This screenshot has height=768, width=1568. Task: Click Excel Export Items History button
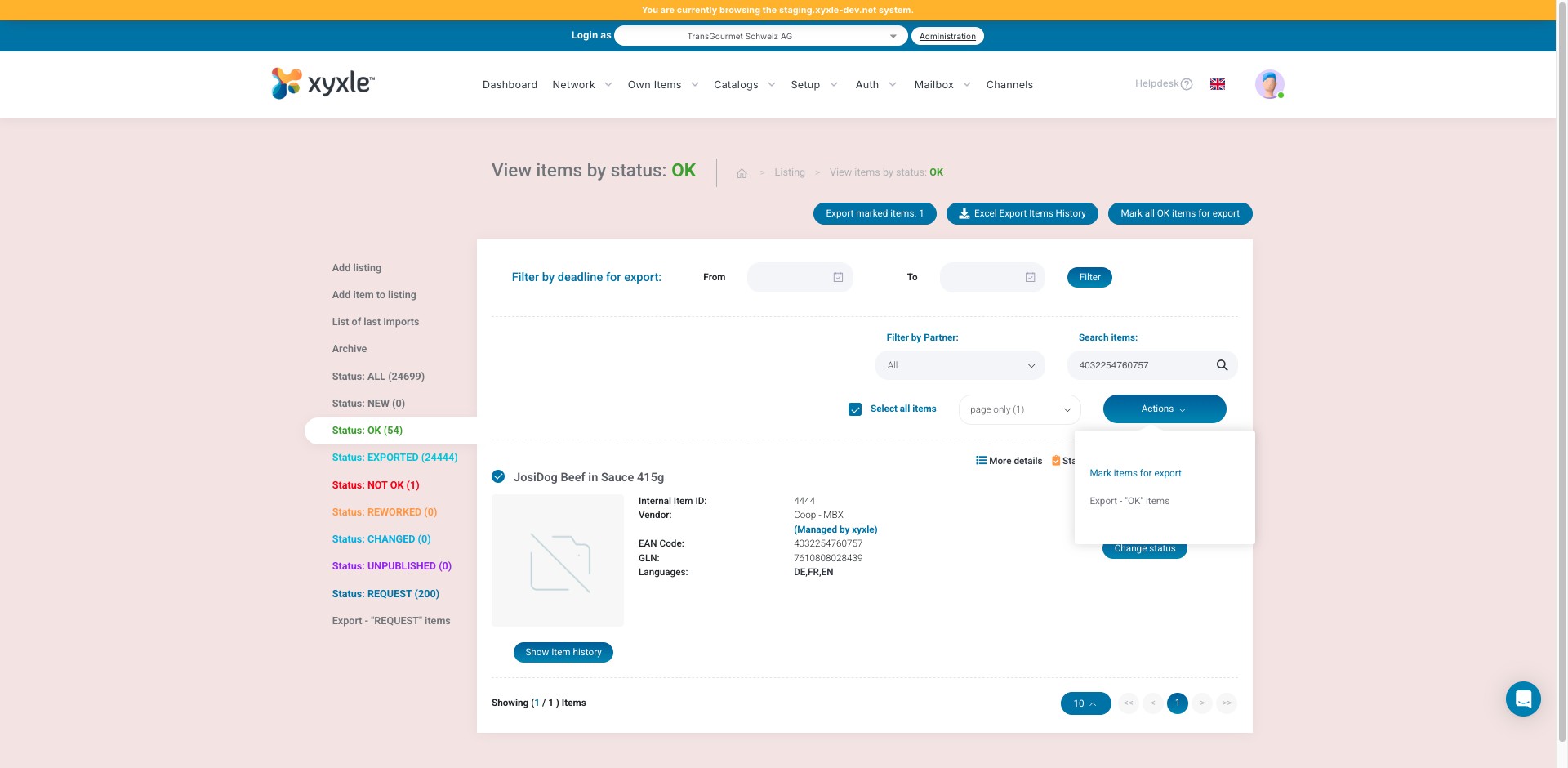(1022, 213)
